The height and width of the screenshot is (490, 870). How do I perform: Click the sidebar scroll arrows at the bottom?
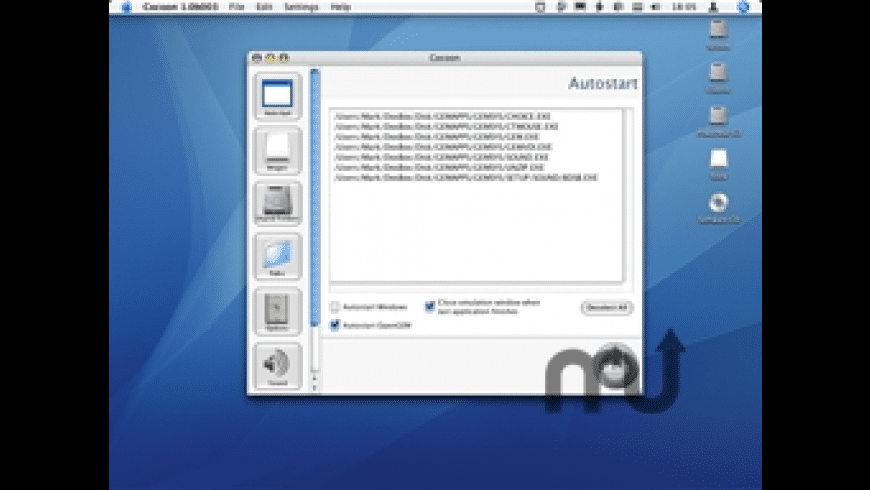tap(315, 382)
